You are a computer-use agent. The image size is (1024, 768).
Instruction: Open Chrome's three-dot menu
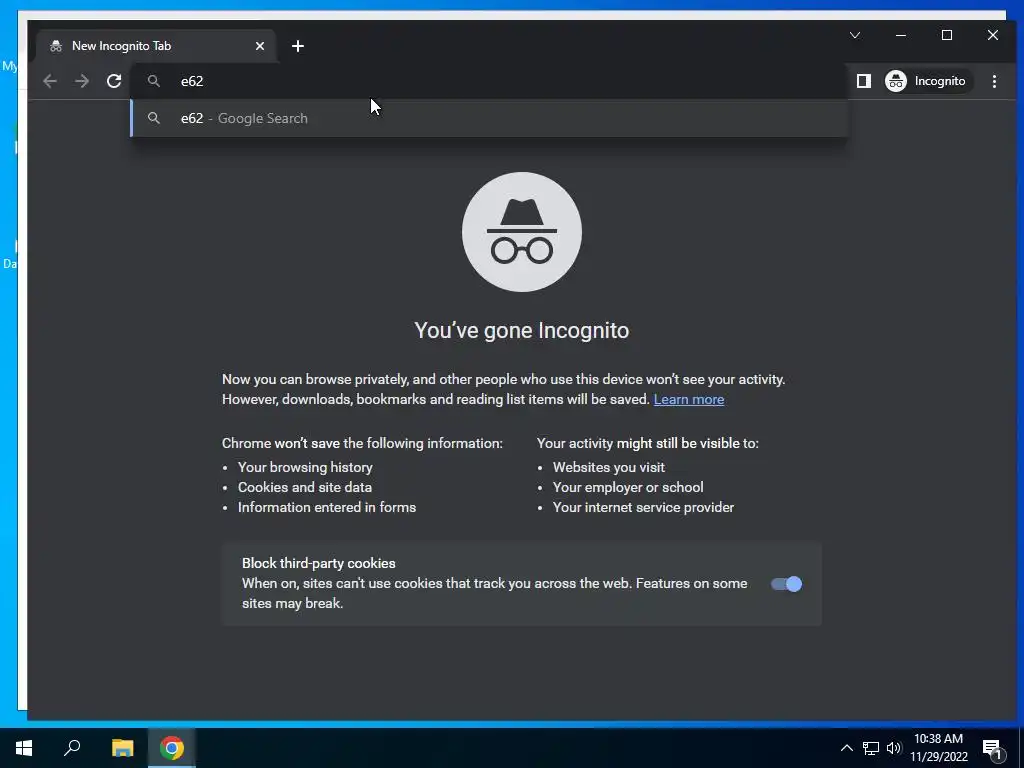tap(994, 81)
